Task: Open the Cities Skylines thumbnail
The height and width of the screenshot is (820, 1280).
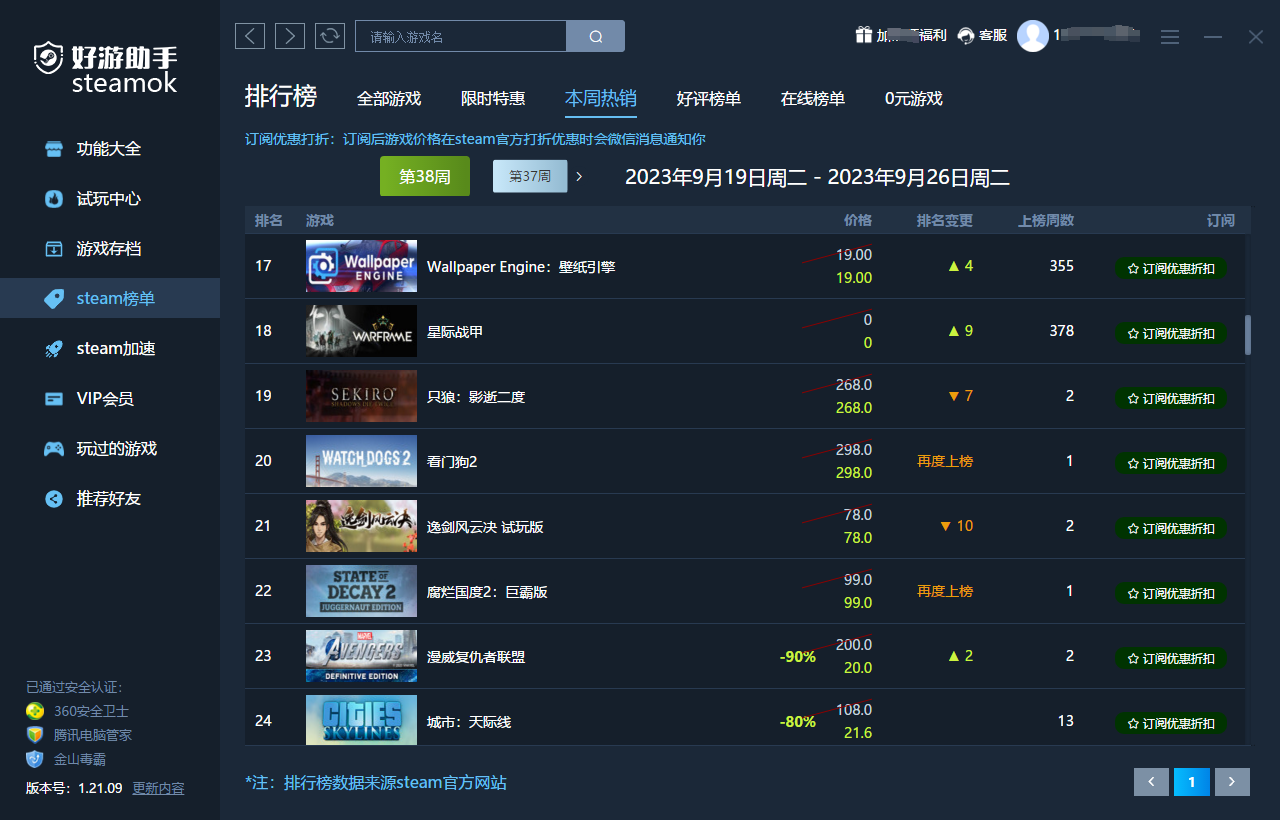Action: (361, 720)
